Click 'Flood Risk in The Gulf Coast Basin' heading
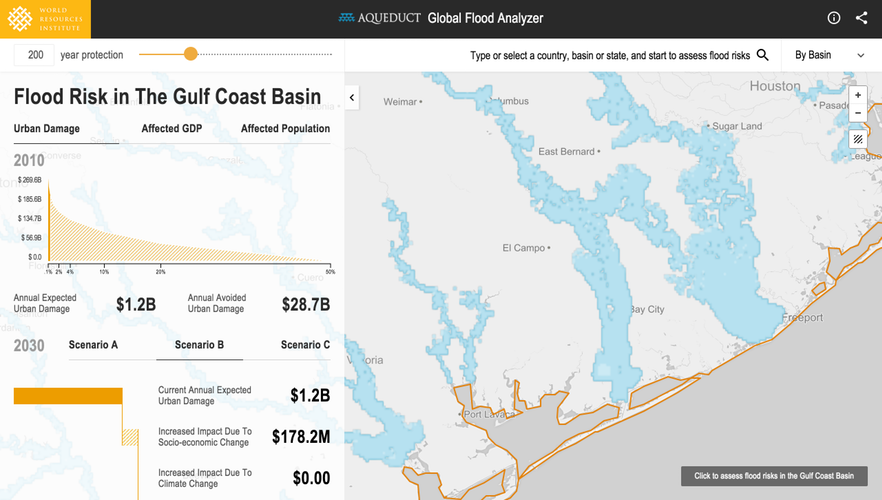The width and height of the screenshot is (882, 500). (167, 97)
